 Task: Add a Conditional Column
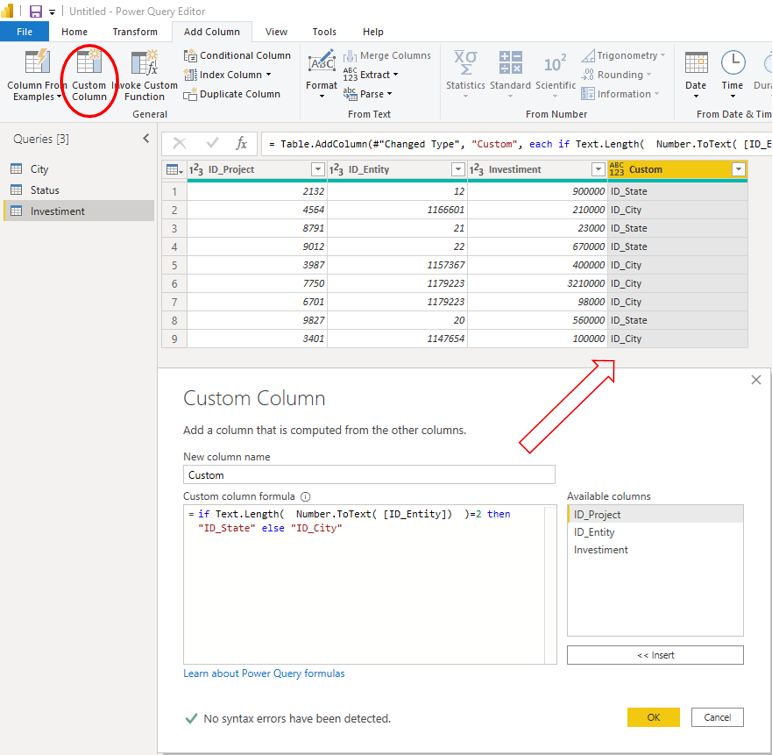click(237, 55)
